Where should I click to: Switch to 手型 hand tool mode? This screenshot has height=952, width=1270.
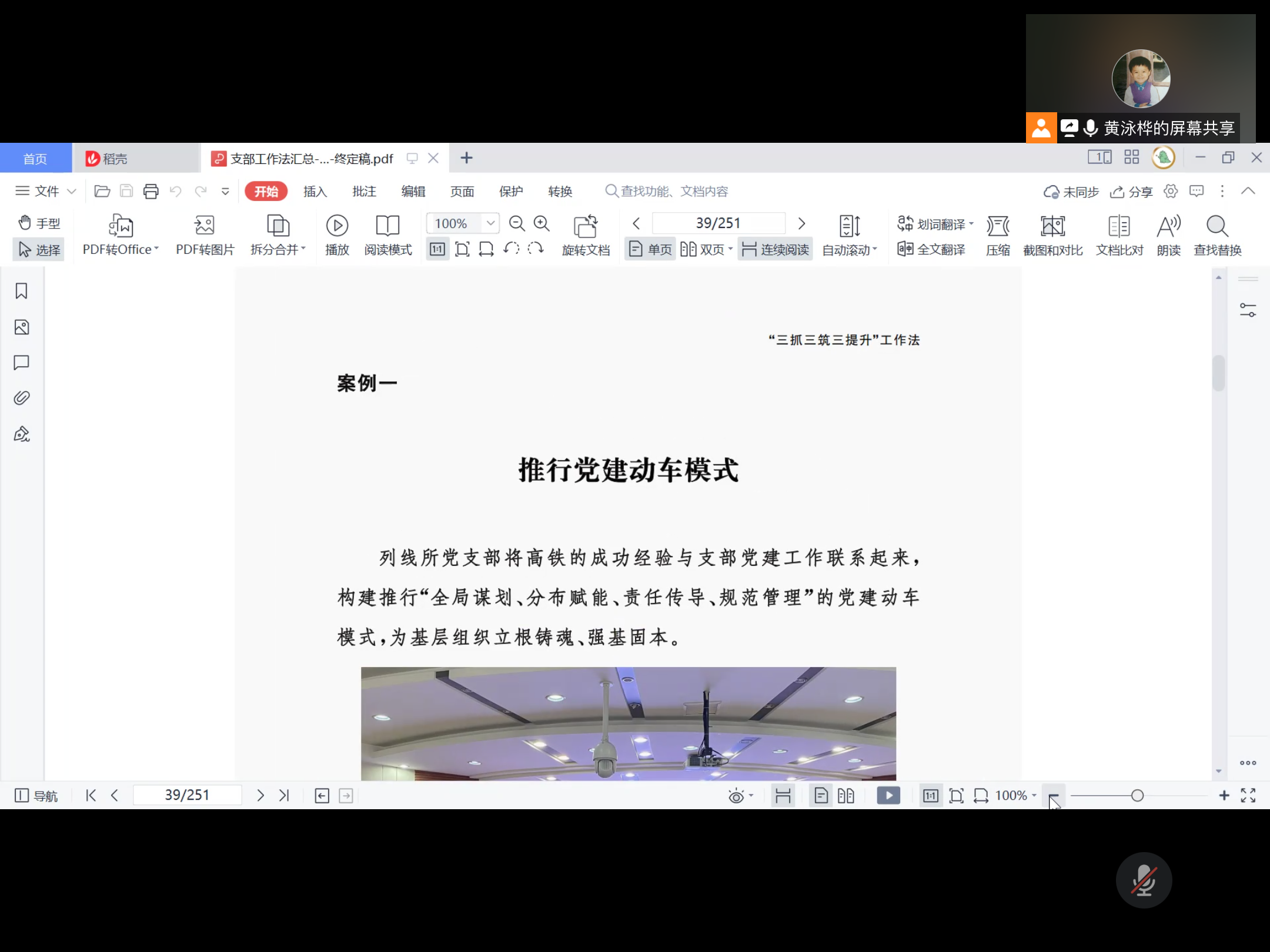39,223
